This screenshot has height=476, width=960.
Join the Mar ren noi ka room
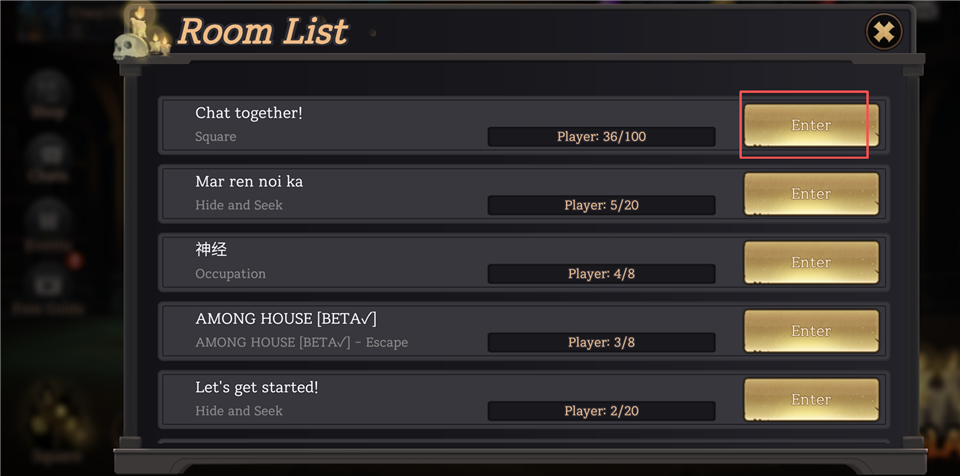tap(811, 194)
